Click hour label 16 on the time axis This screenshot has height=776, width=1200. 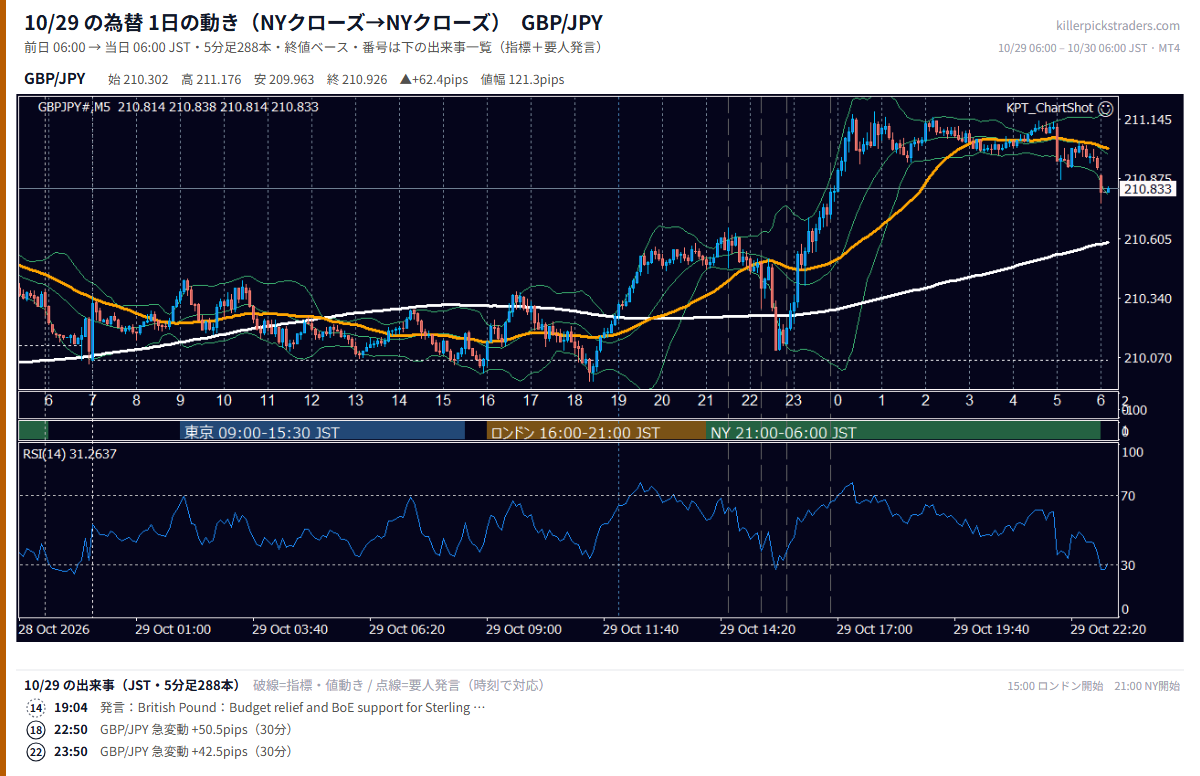point(487,400)
